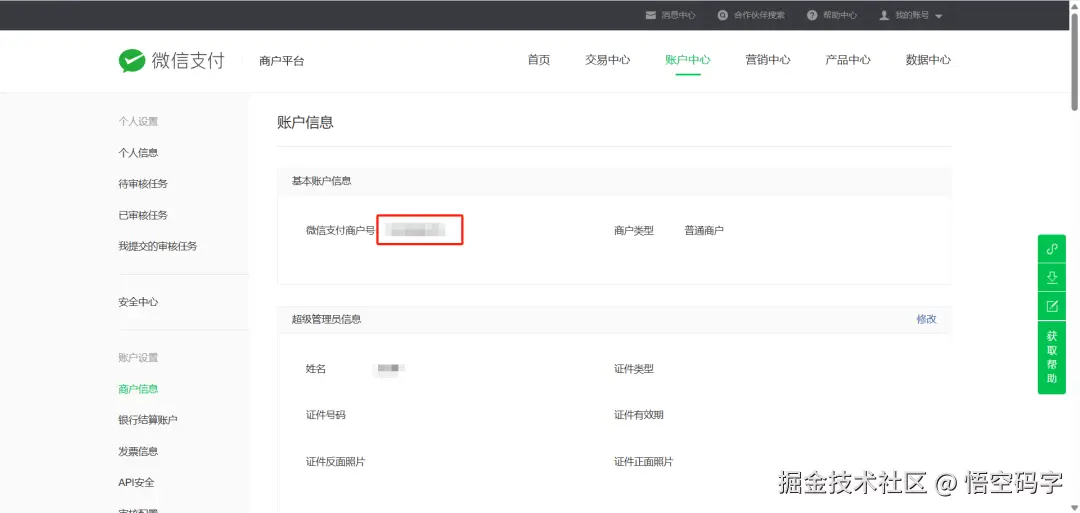
Task: Click the 消息中心 link
Action: click(x=678, y=15)
